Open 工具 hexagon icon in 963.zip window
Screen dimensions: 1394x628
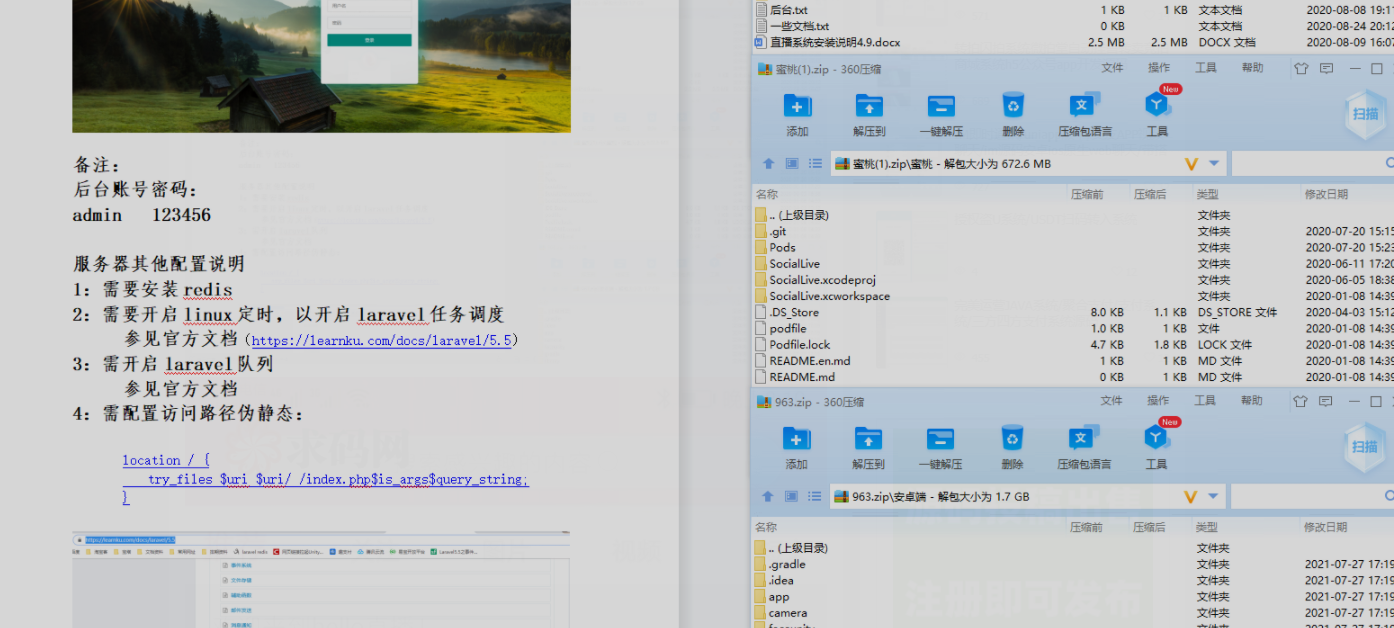[x=1157, y=440]
